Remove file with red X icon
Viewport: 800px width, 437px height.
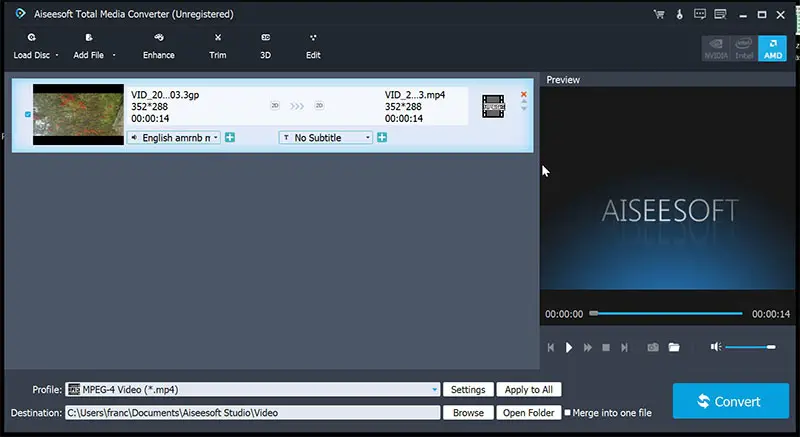[523, 94]
